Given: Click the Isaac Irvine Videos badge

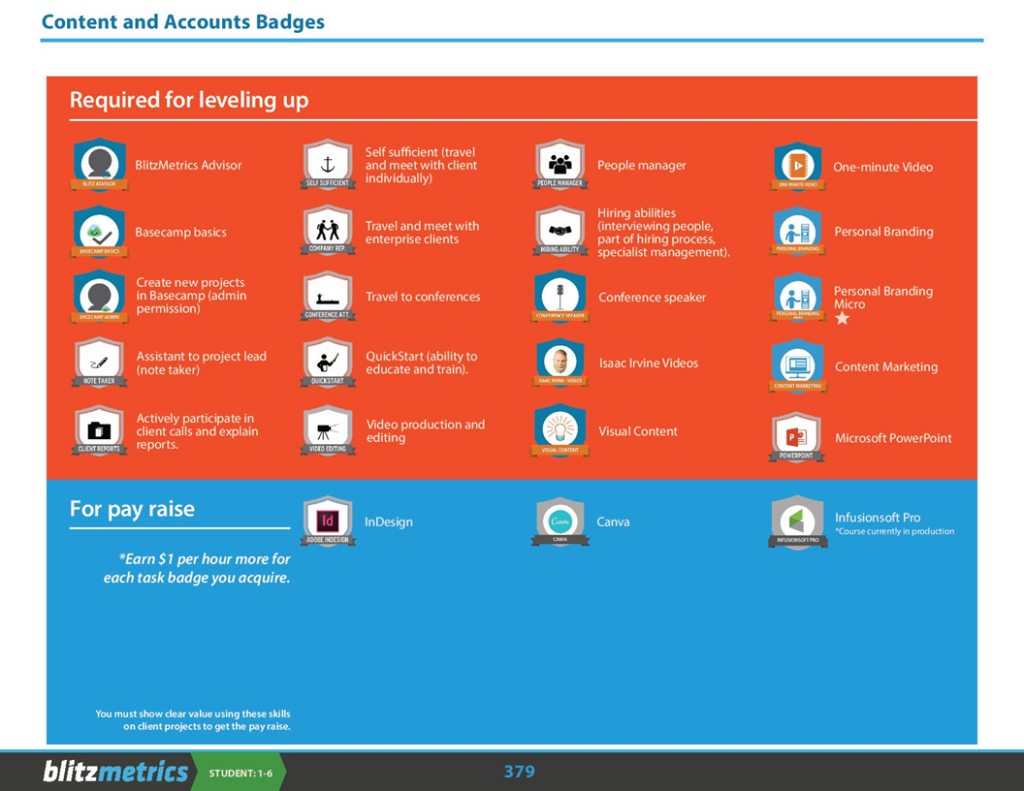Looking at the screenshot, I should click(x=560, y=363).
